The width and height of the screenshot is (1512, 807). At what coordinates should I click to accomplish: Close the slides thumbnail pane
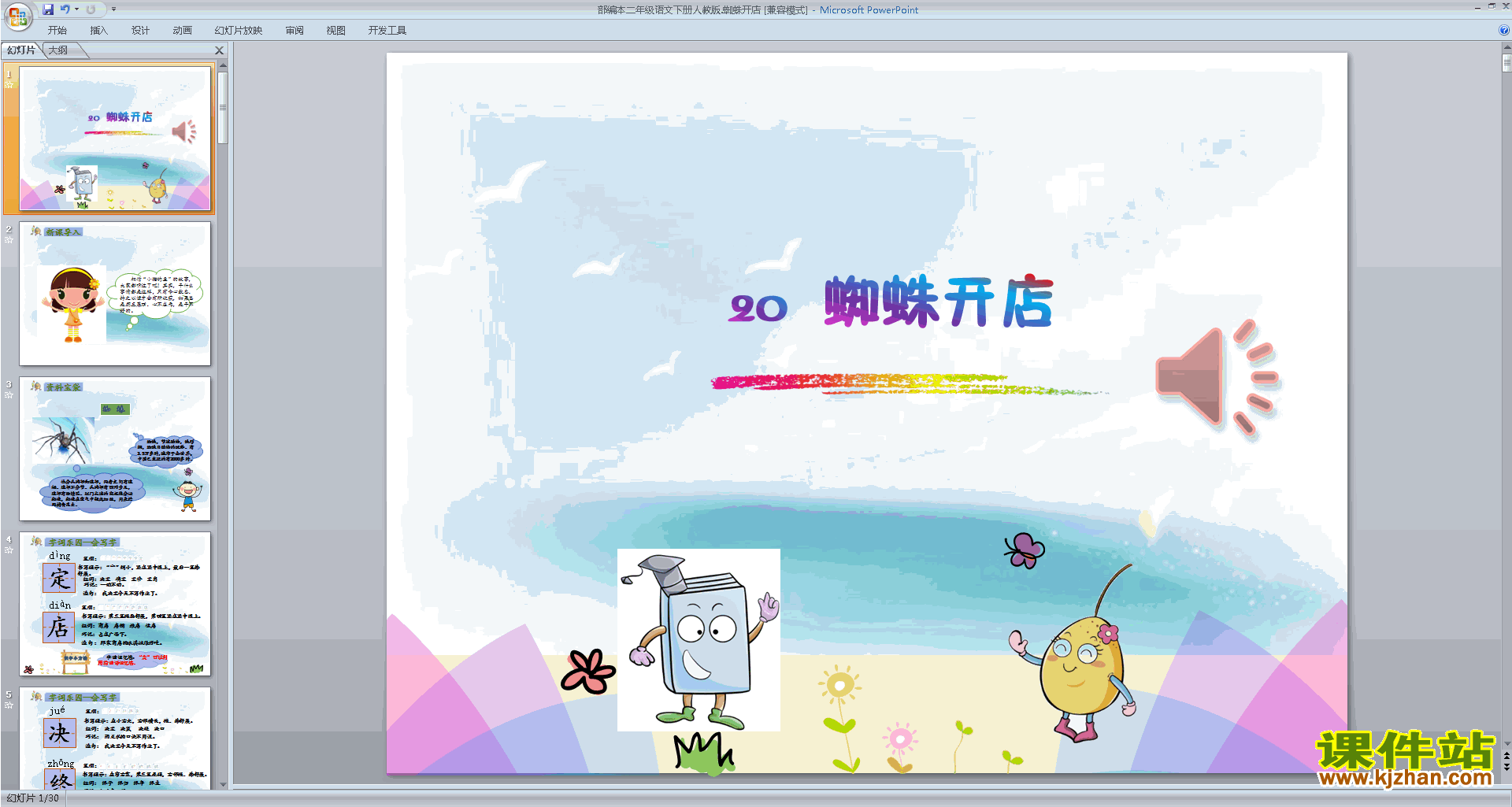click(x=220, y=50)
